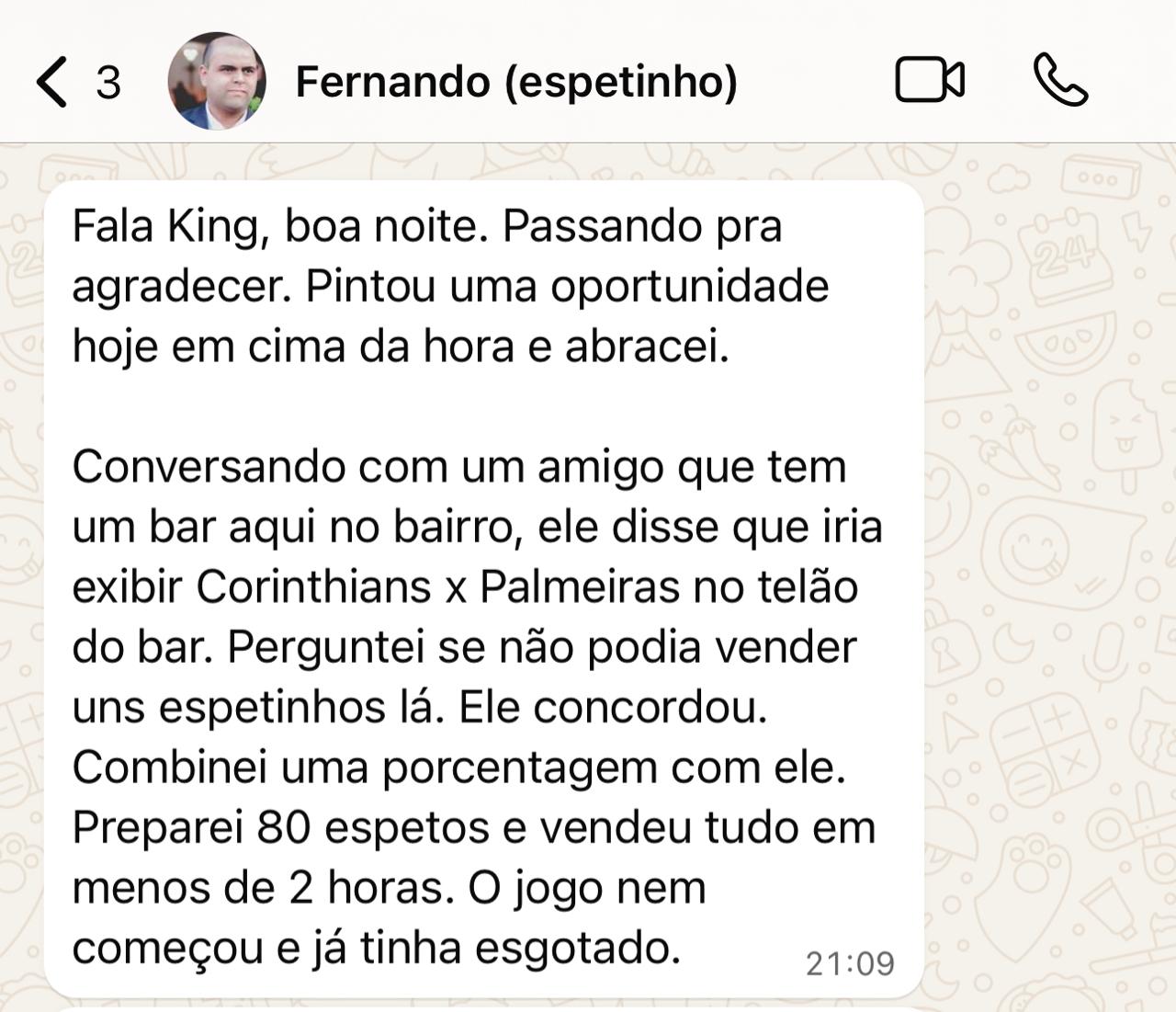Tap the back chevron arrow
Viewport: 1176px width, 1012px height.
tap(51, 82)
